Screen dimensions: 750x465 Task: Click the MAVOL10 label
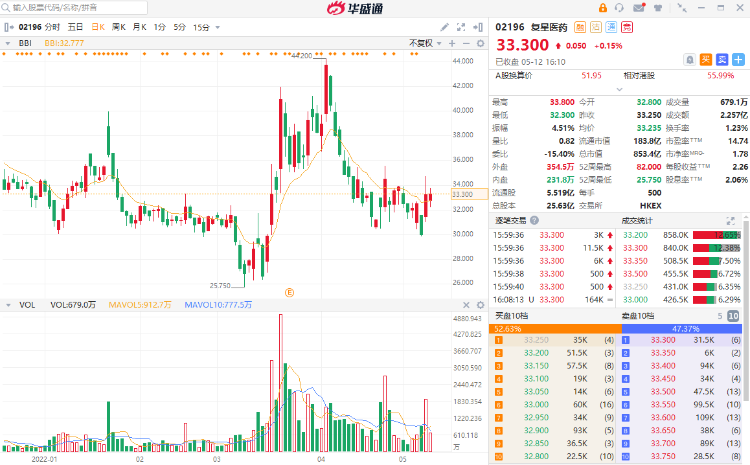coord(218,305)
